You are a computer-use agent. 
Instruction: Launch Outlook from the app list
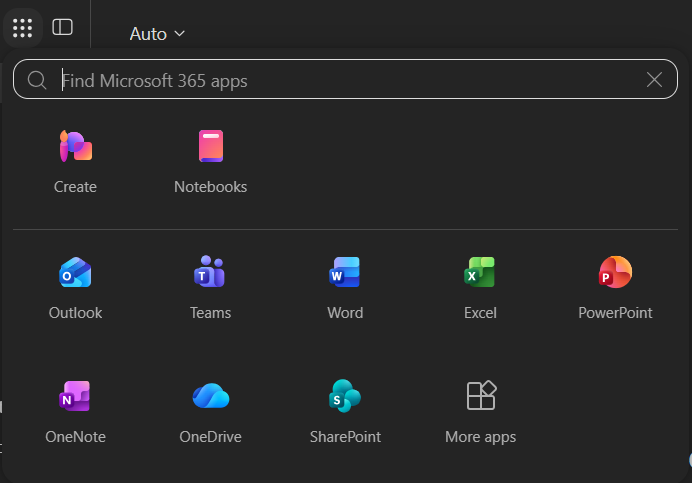tap(75, 287)
